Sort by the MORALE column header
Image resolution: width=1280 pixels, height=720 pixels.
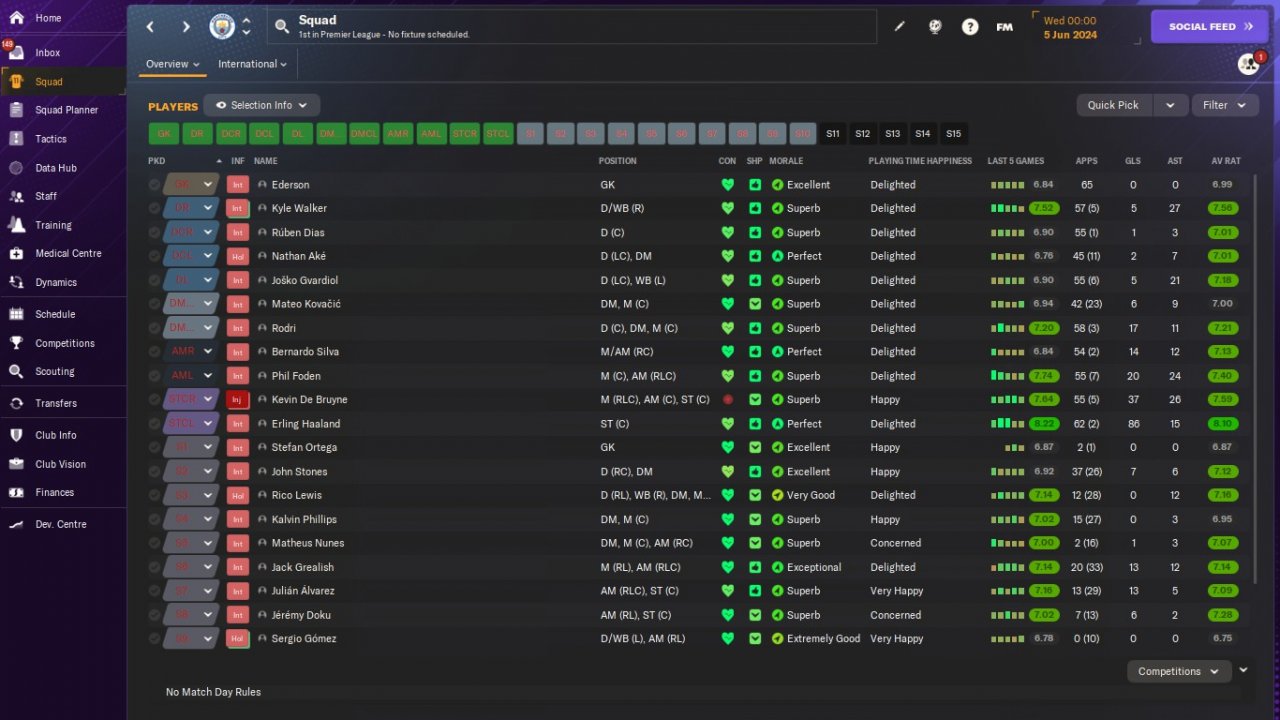(786, 161)
